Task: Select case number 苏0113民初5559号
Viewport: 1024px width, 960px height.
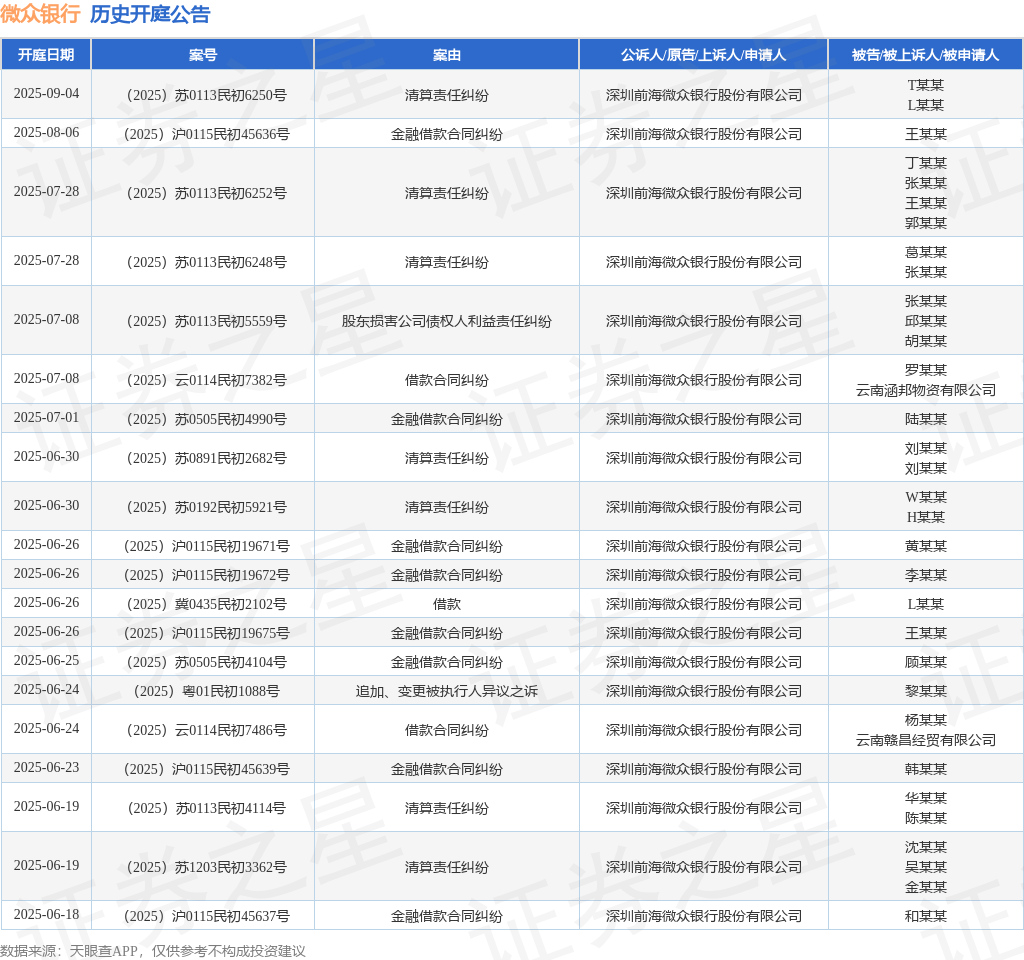Action: coord(206,321)
